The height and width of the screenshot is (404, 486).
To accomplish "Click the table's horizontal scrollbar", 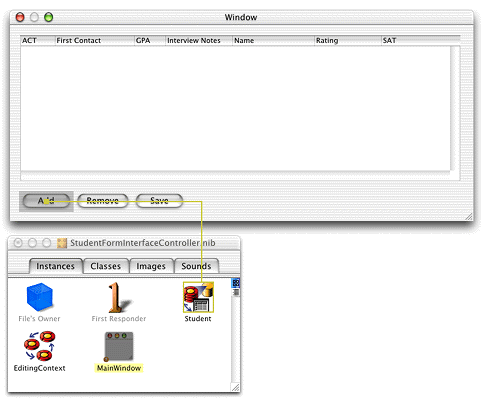I will (x=235, y=176).
